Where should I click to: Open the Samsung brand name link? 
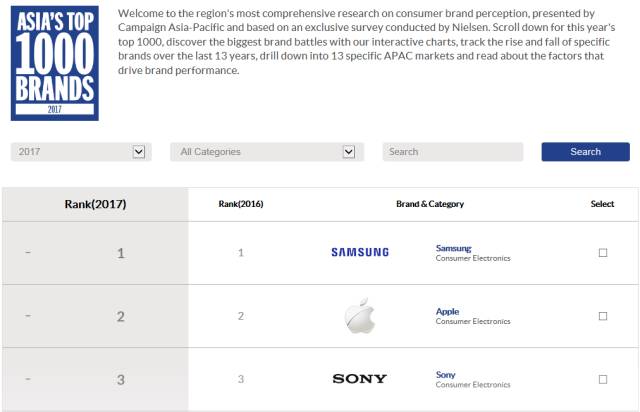(x=453, y=248)
